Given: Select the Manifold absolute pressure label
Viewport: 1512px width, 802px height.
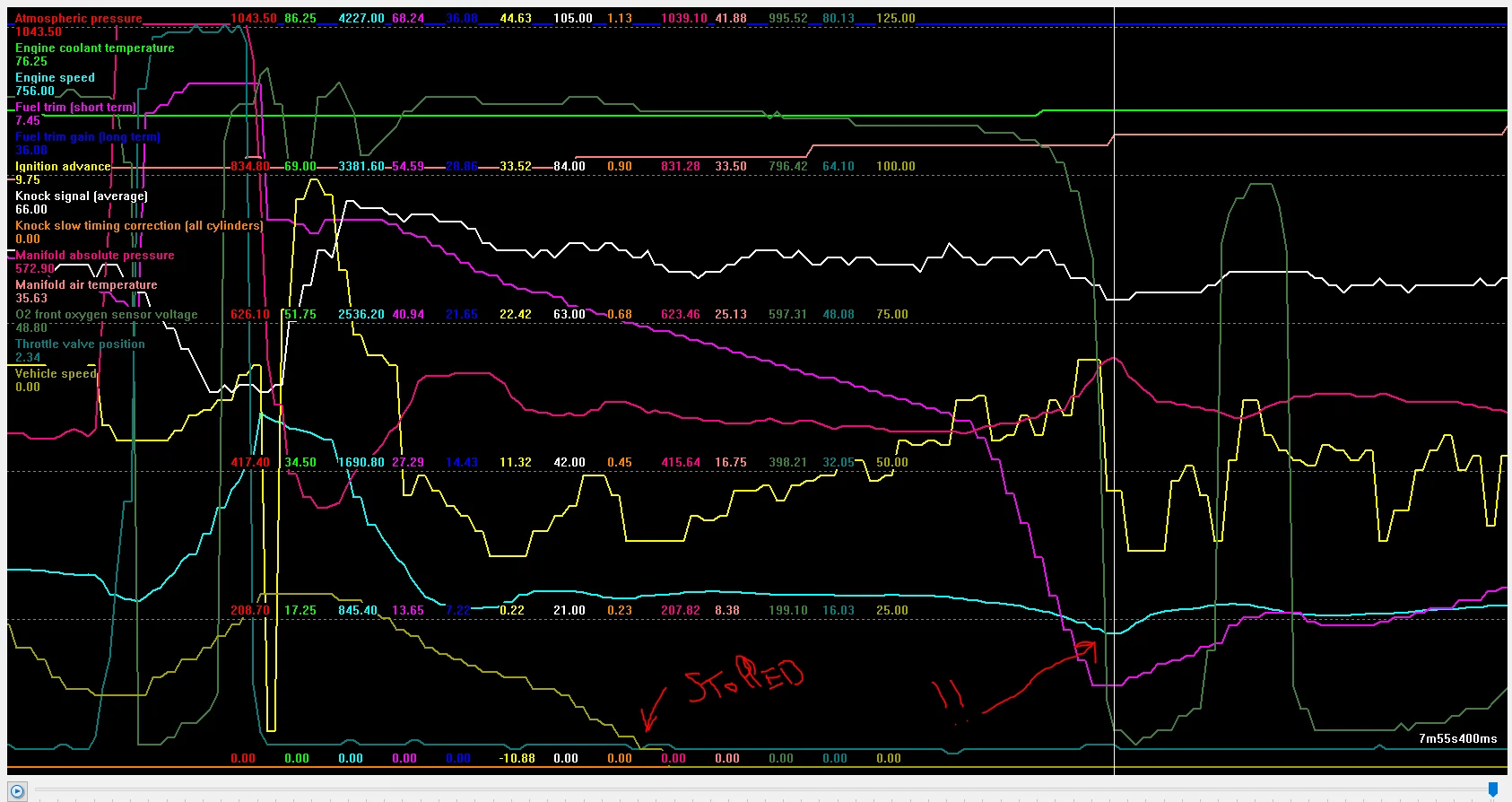Looking at the screenshot, I should (95, 255).
